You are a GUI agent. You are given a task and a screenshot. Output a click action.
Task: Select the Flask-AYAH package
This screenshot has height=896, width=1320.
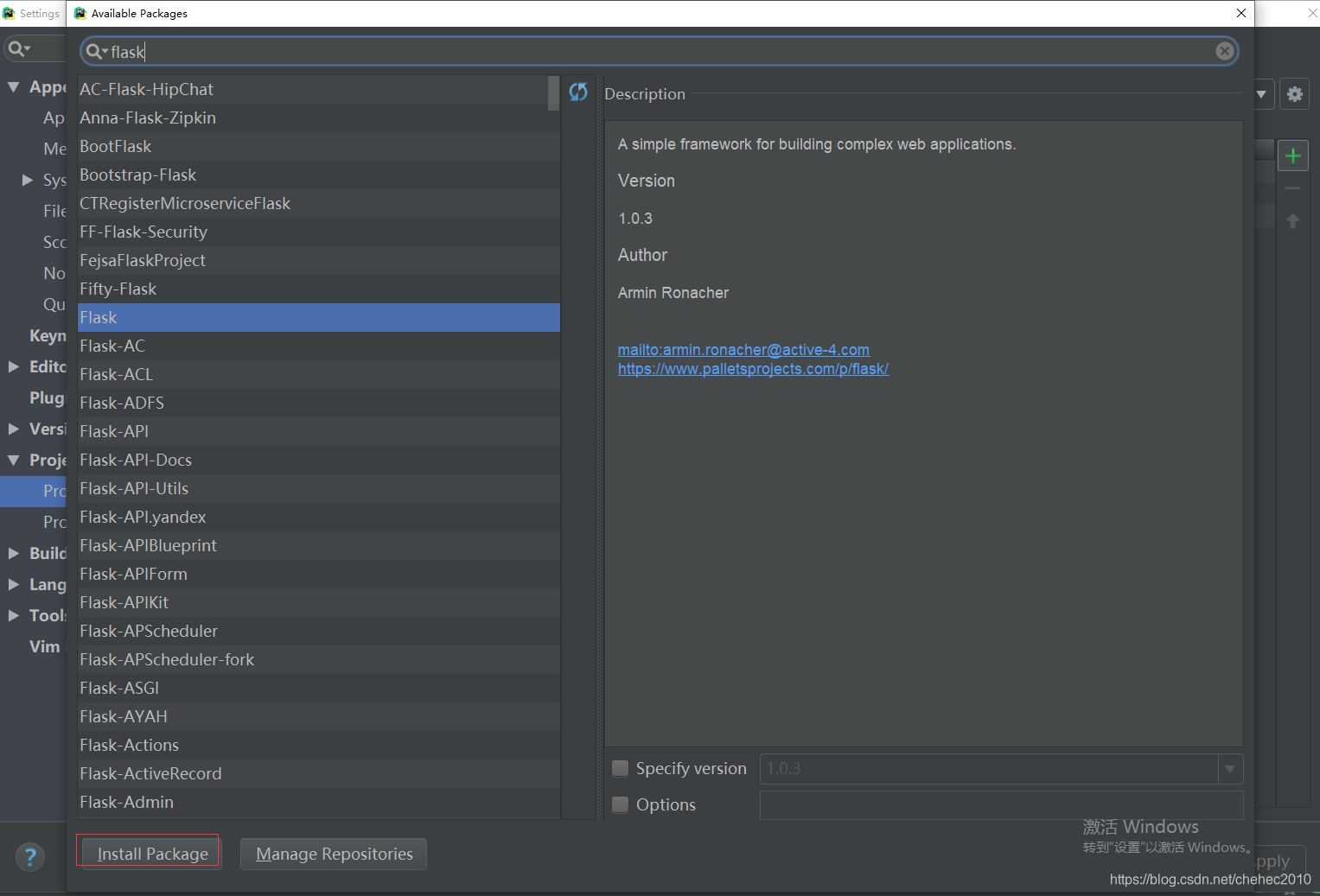[319, 716]
